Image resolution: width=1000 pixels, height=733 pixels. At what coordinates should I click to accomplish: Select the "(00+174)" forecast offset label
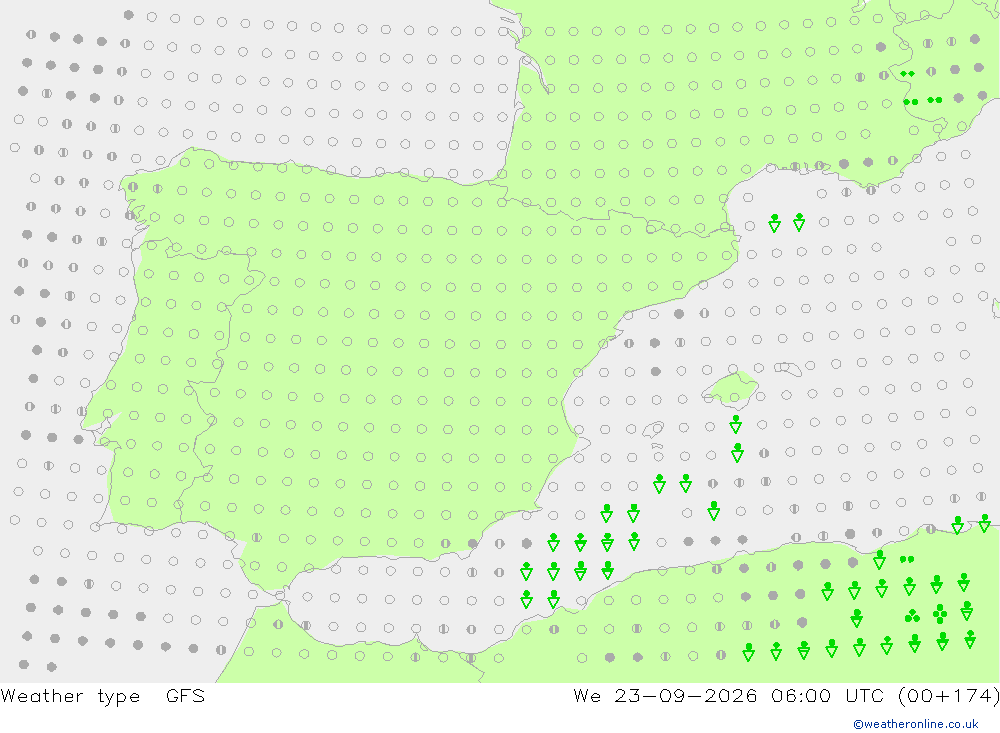[948, 695]
